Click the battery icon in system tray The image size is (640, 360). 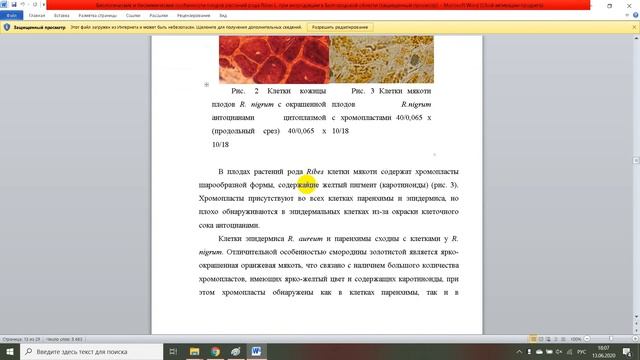(549, 351)
